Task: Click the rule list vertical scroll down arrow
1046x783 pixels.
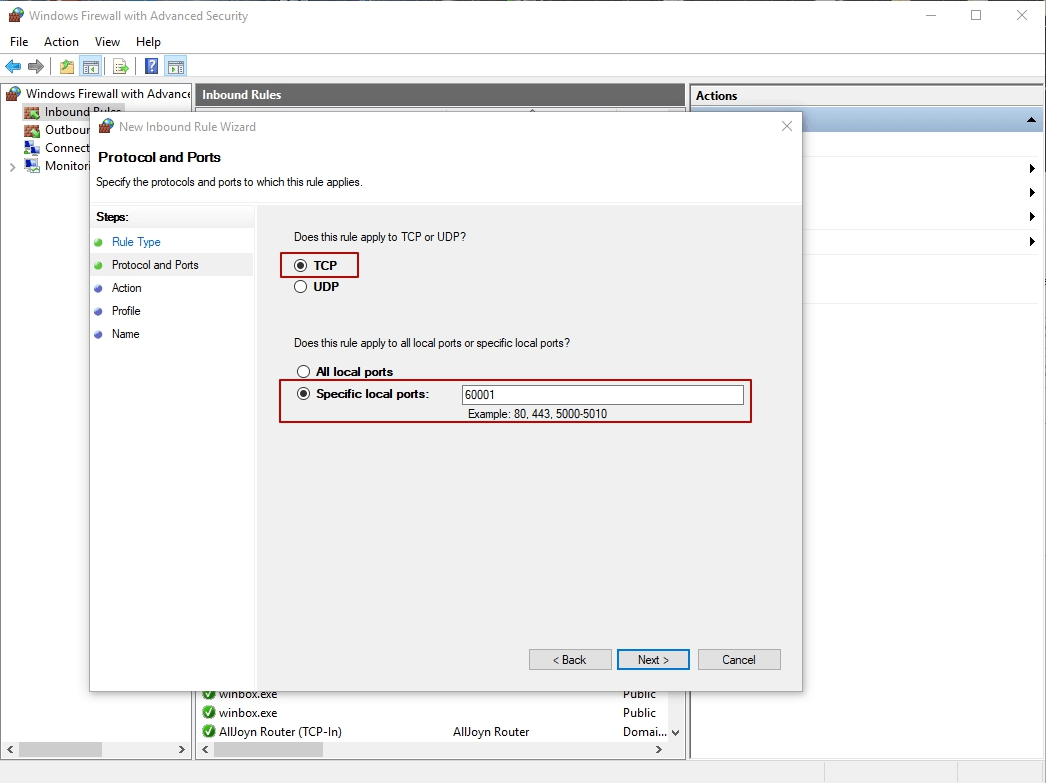Action: pos(675,732)
